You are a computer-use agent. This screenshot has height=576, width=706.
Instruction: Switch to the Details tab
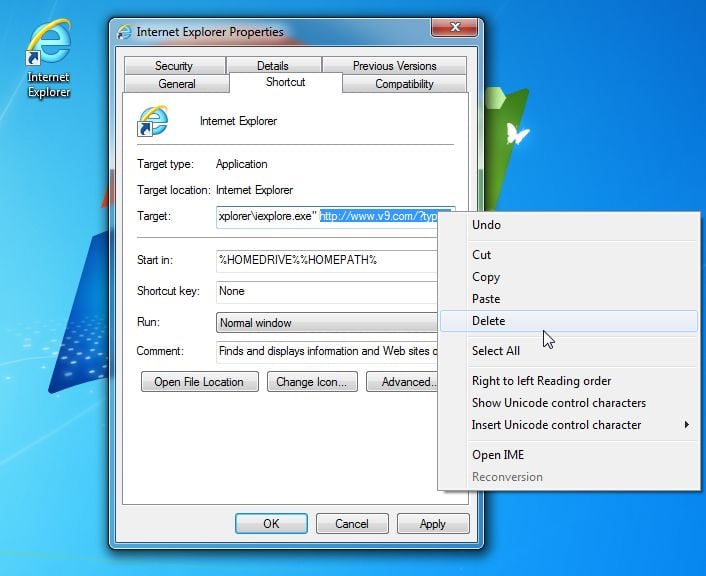point(273,66)
